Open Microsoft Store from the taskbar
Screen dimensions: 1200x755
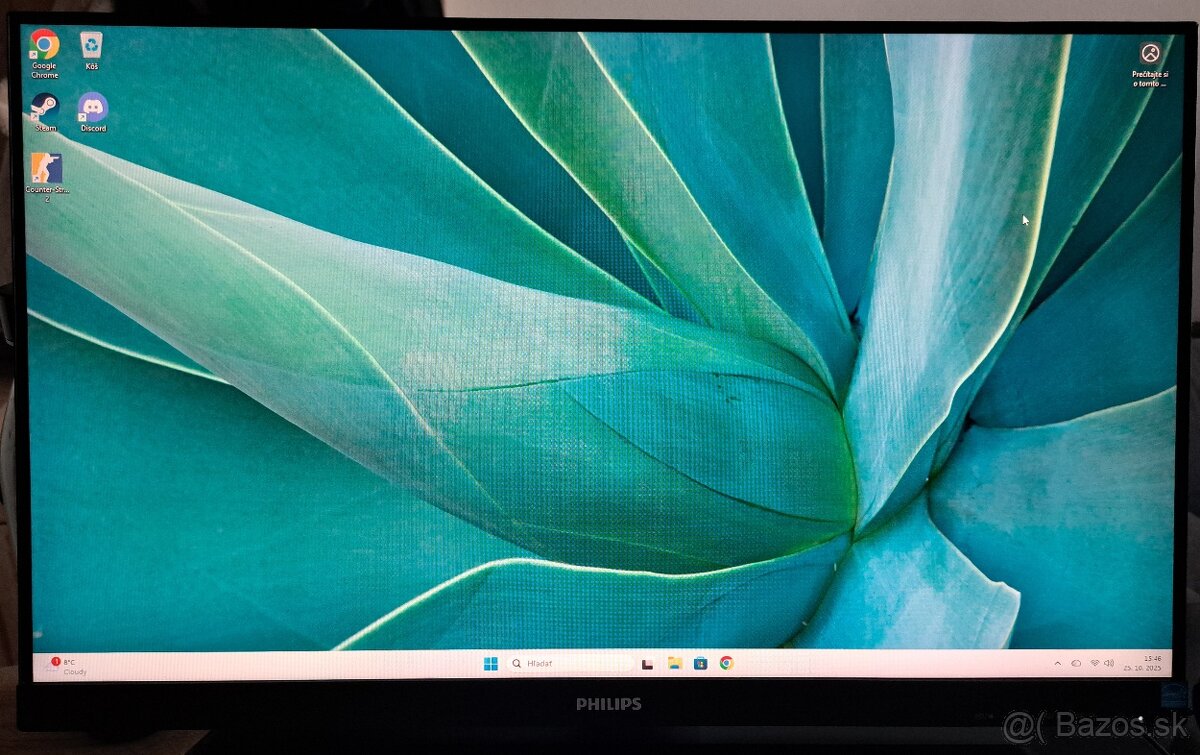coord(700,665)
